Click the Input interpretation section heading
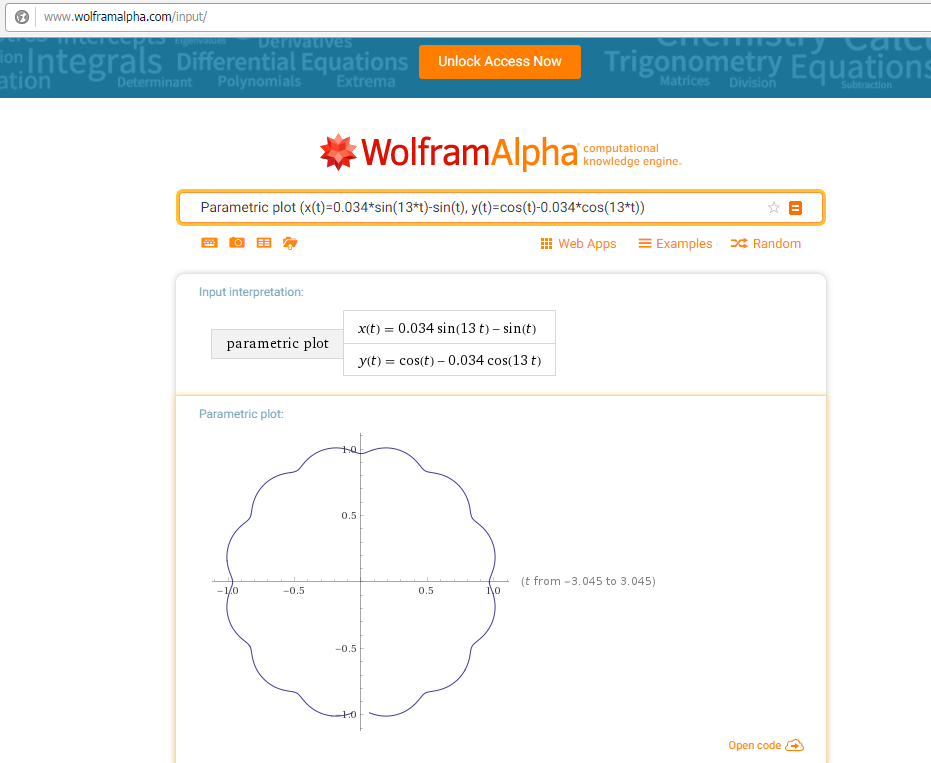The image size is (931, 763). point(251,292)
